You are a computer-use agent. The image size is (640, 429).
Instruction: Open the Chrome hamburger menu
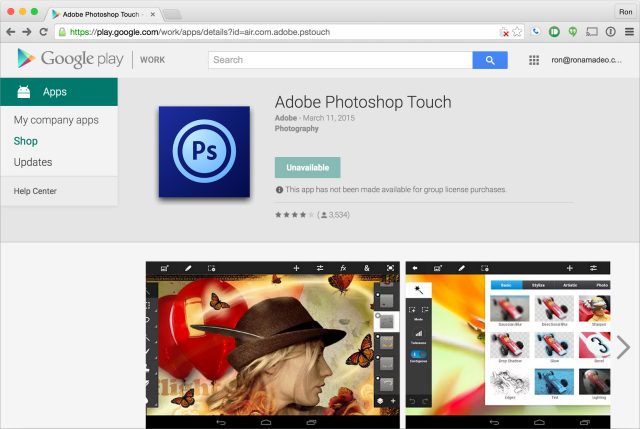click(629, 32)
